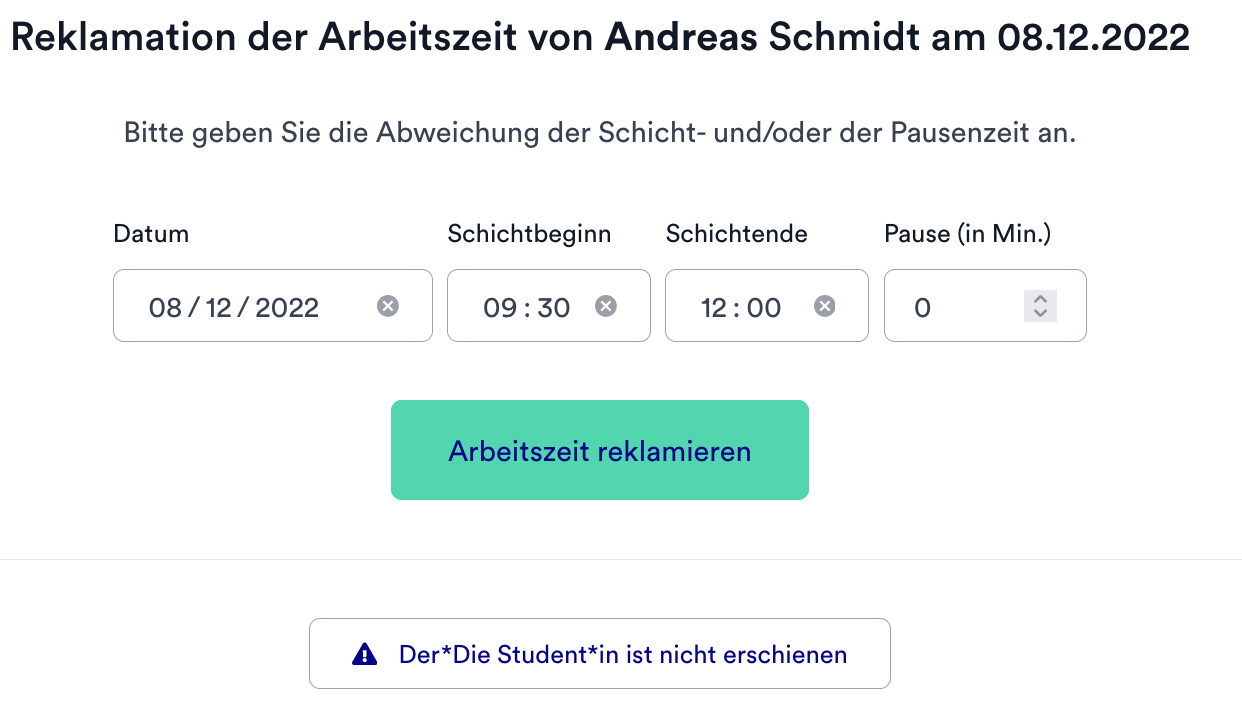Increase Pause minutes with up arrow
The width and height of the screenshot is (1242, 708).
click(1040, 299)
